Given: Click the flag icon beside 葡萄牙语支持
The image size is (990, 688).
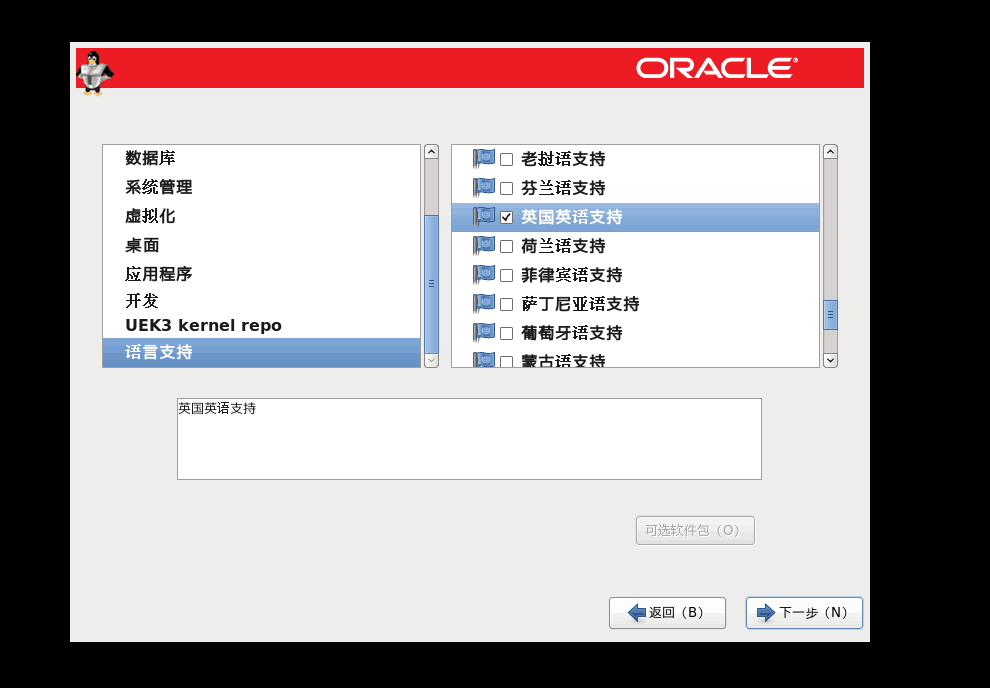Looking at the screenshot, I should (x=484, y=332).
